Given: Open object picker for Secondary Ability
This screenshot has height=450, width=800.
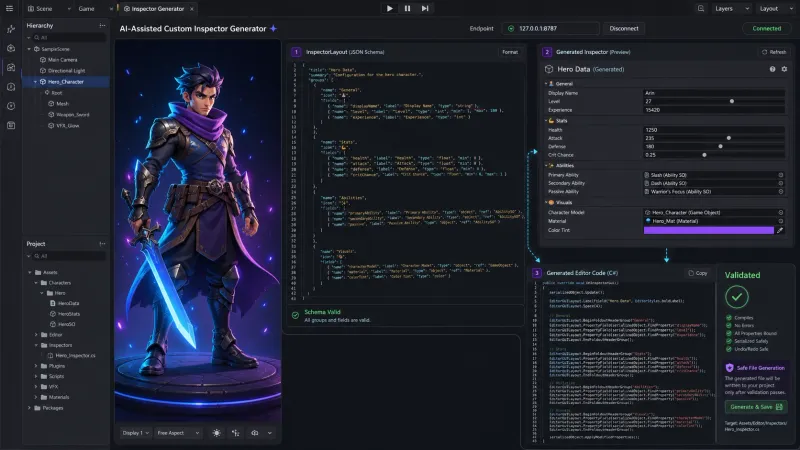Looking at the screenshot, I should coord(781,183).
